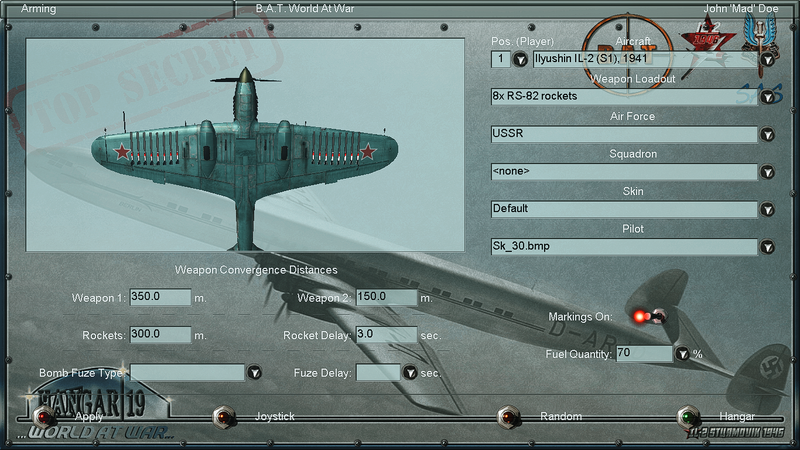Click the Random round button
The height and width of the screenshot is (450, 800).
[x=509, y=417]
